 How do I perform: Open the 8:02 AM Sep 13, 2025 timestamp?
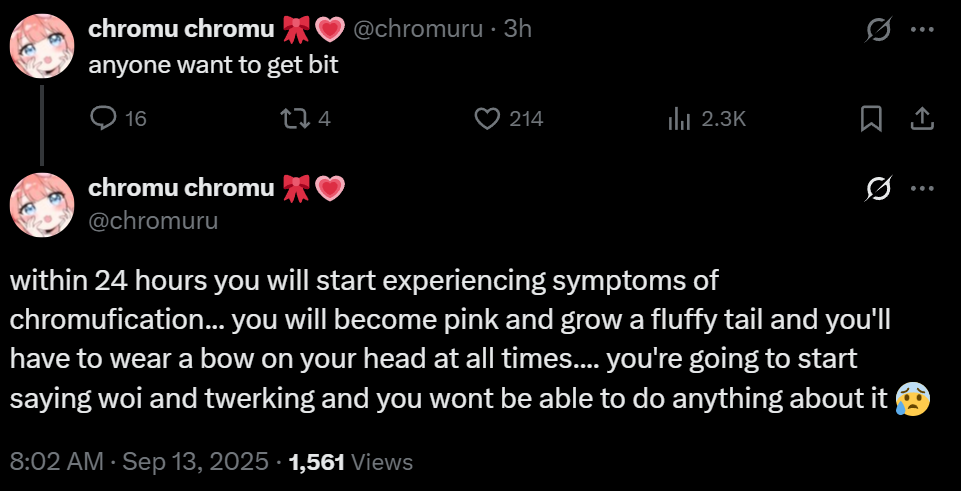point(139,462)
